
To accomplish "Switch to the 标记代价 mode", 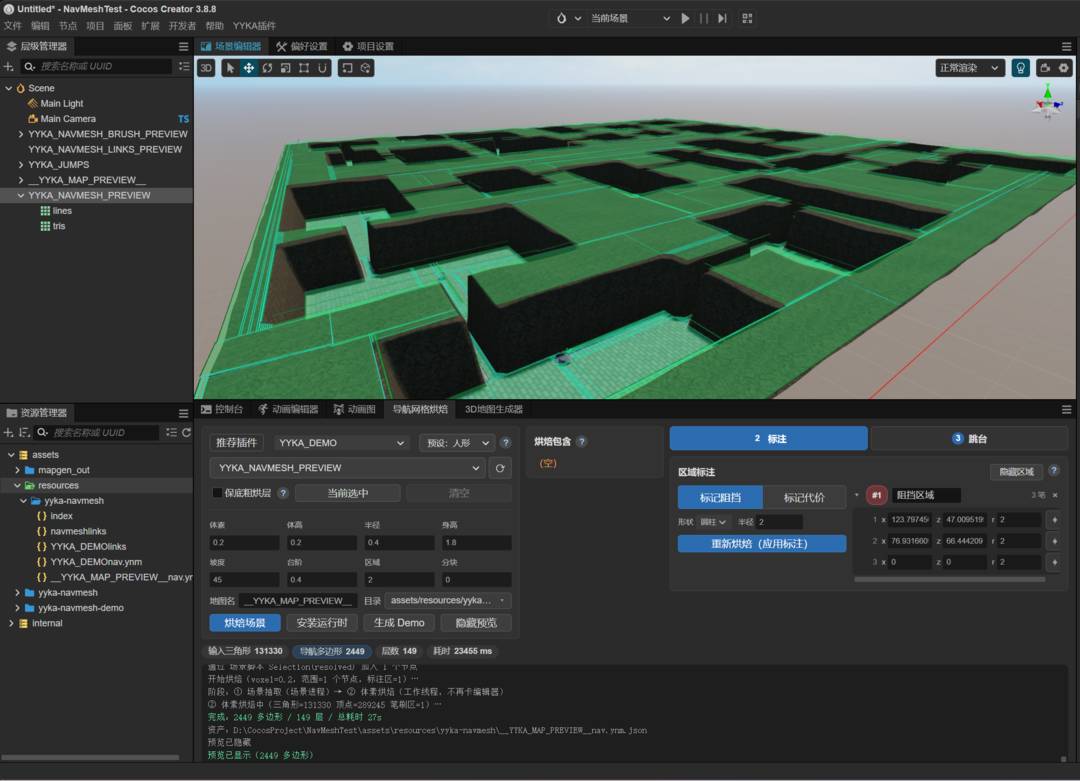I will pos(804,497).
